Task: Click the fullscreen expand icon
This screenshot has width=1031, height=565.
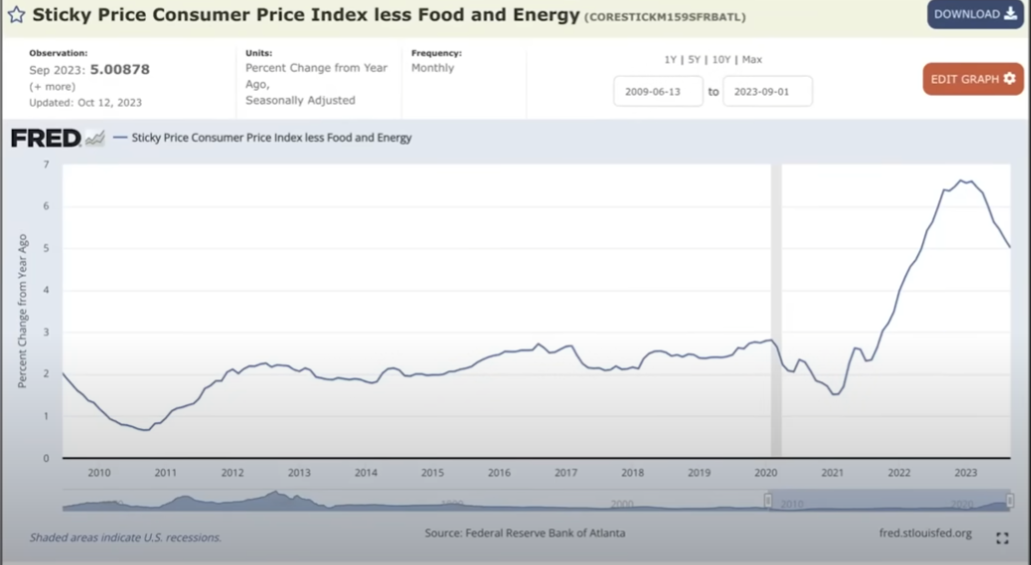Action: pos(1002,538)
